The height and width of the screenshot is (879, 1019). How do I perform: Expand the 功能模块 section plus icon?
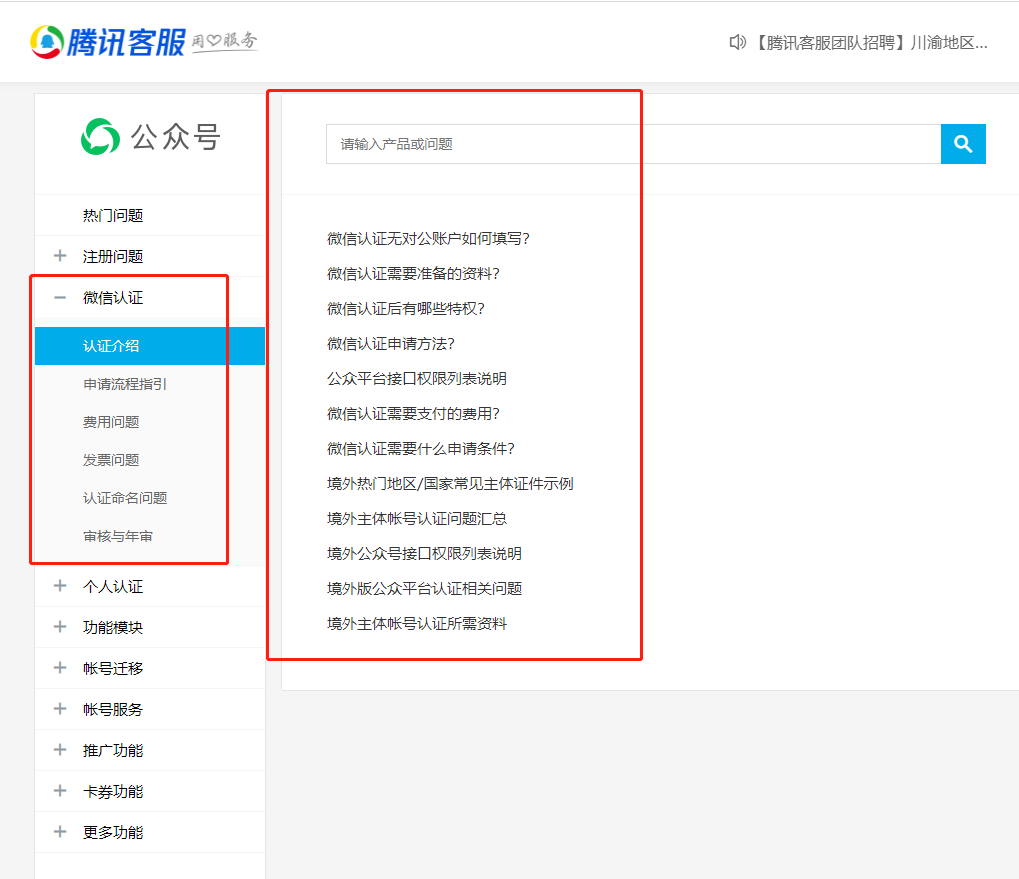60,627
